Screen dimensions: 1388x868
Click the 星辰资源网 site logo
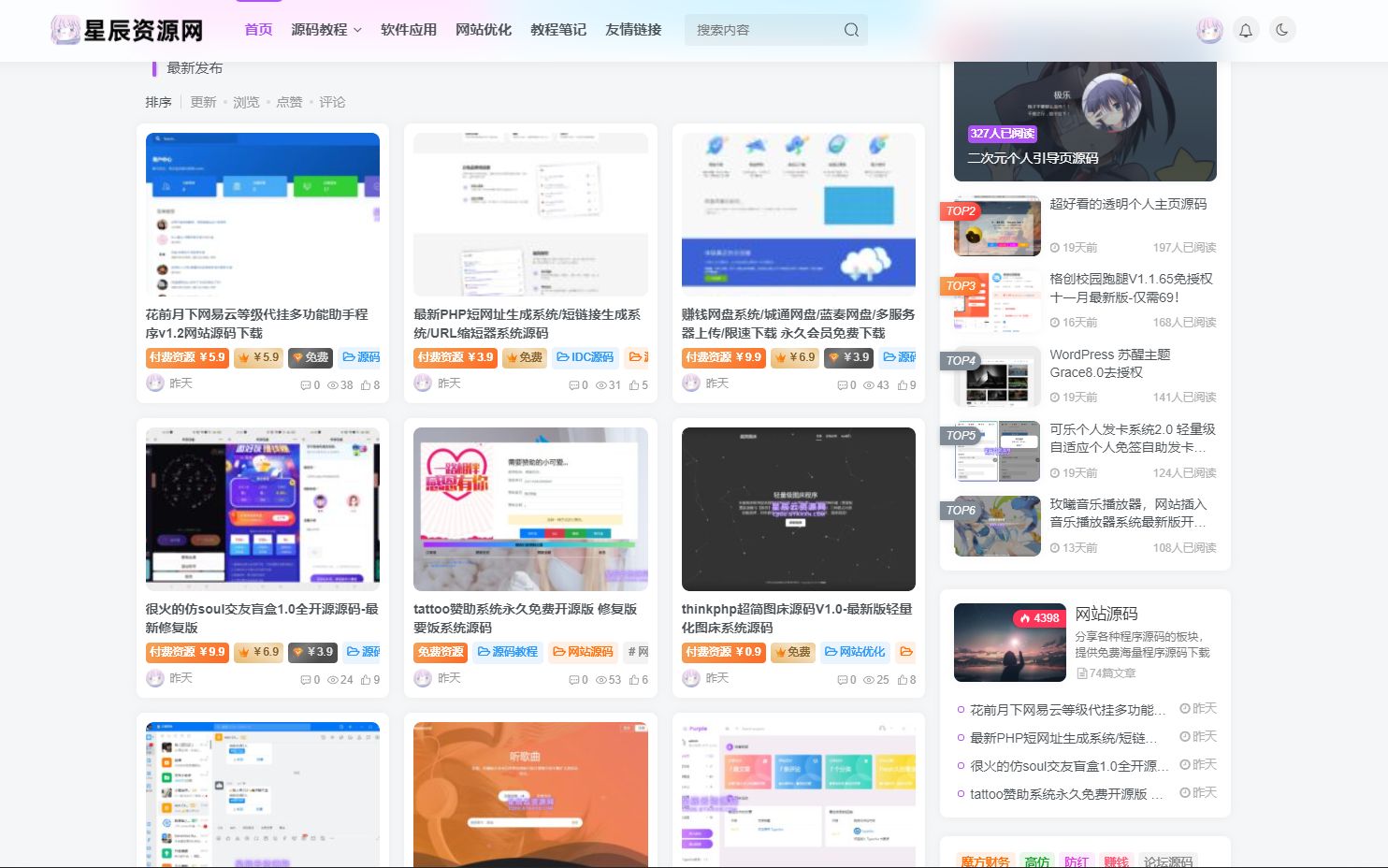[127, 30]
